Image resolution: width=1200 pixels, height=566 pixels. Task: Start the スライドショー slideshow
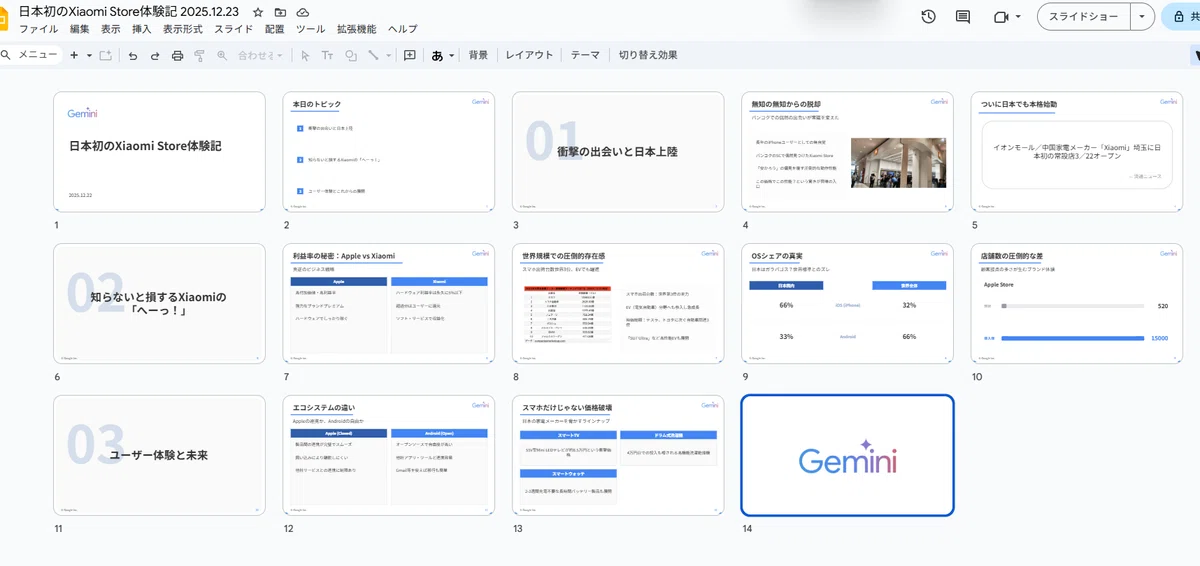click(x=1083, y=17)
